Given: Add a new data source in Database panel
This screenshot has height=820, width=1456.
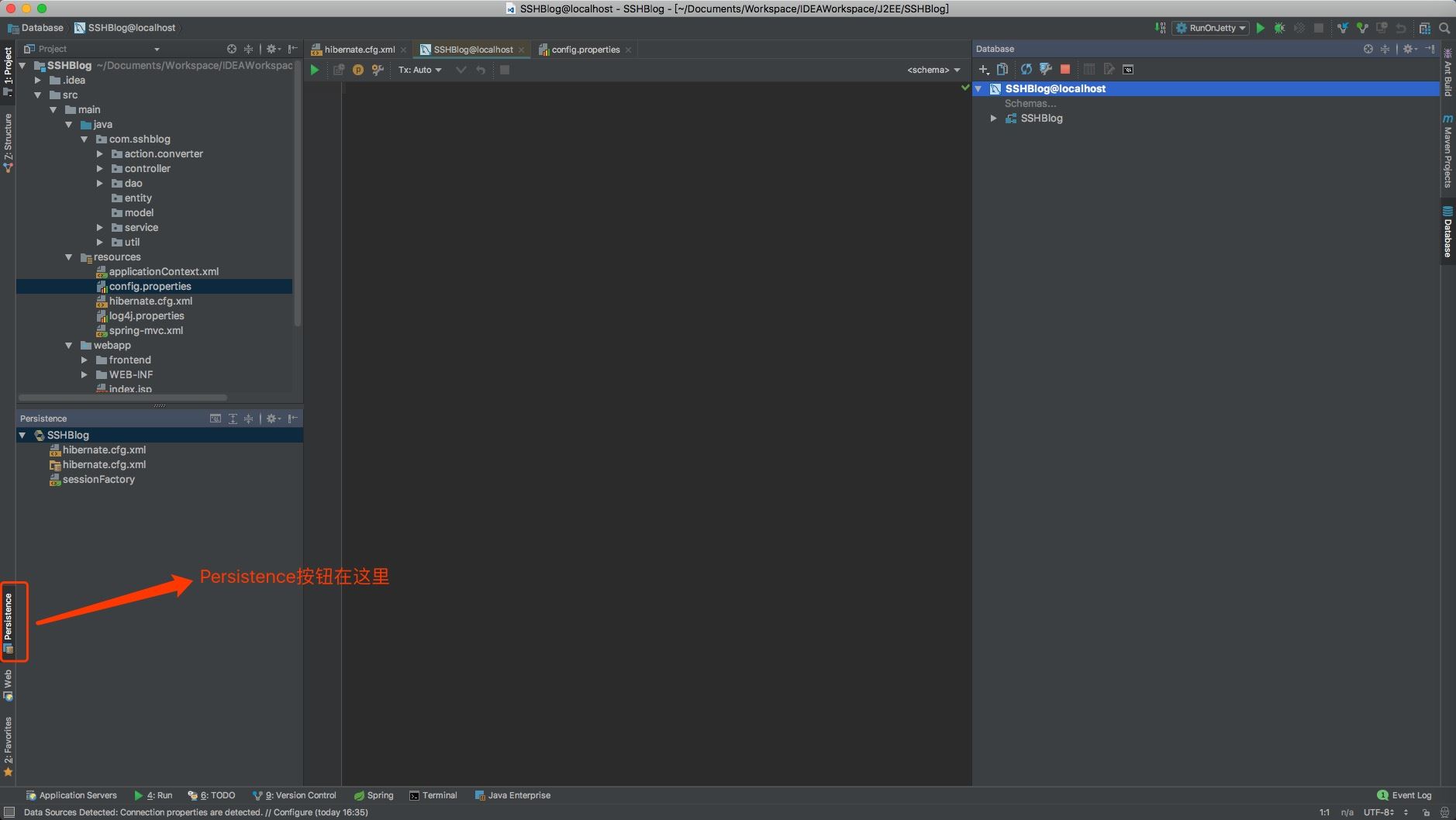Looking at the screenshot, I should click(x=984, y=70).
